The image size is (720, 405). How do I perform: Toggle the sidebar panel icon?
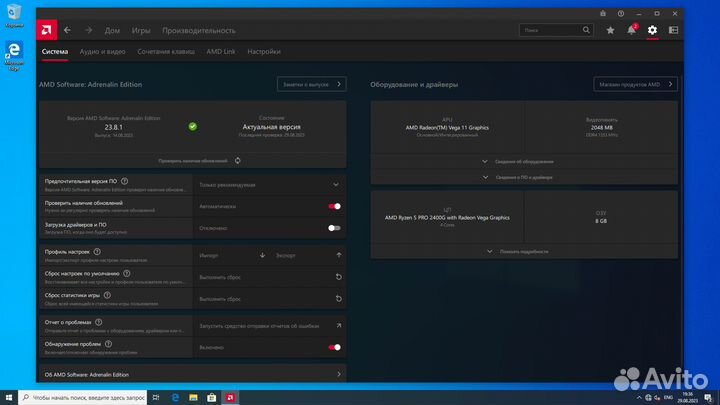pos(674,30)
